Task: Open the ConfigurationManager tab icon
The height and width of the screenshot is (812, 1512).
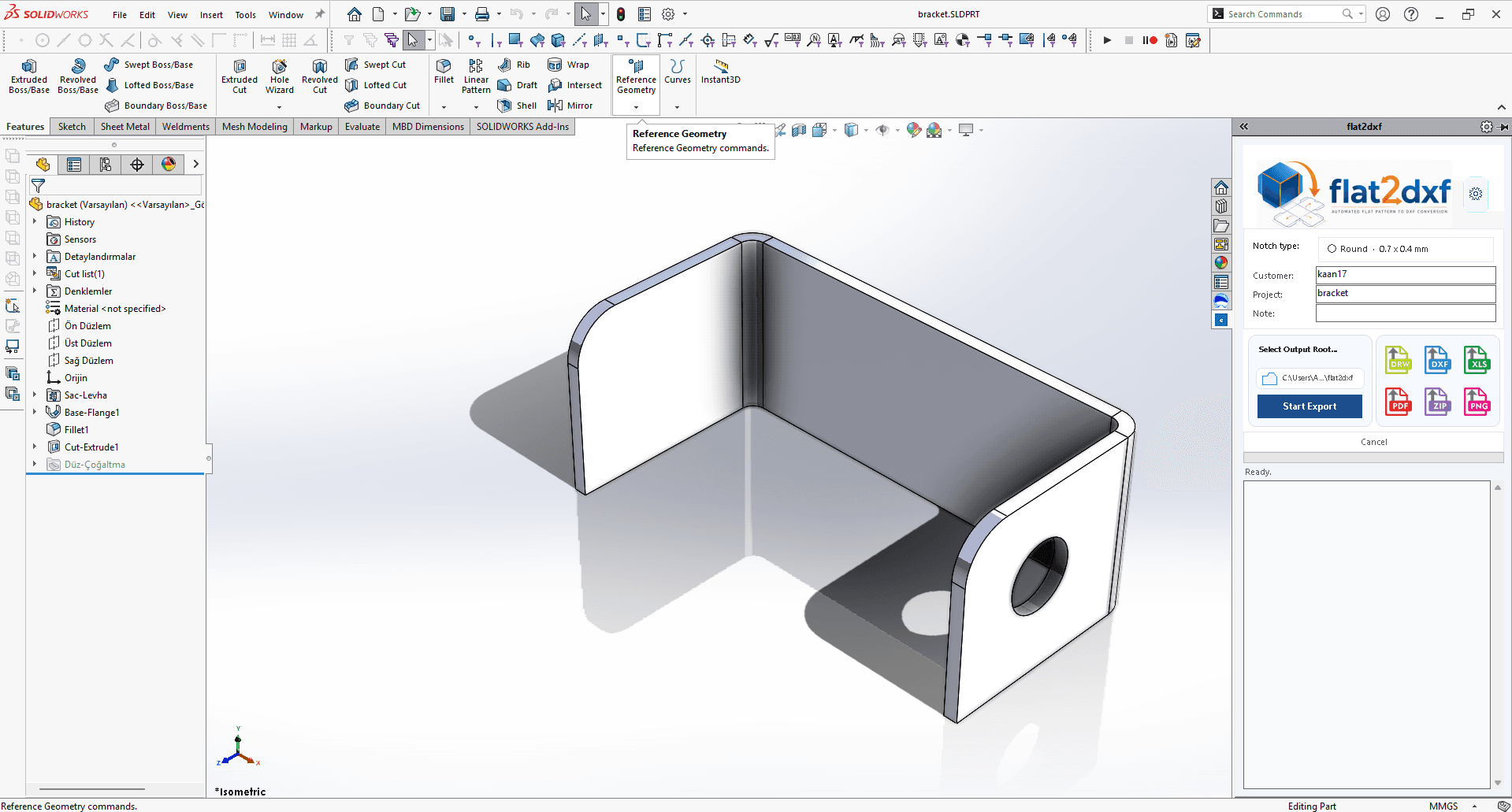Action: click(x=106, y=164)
